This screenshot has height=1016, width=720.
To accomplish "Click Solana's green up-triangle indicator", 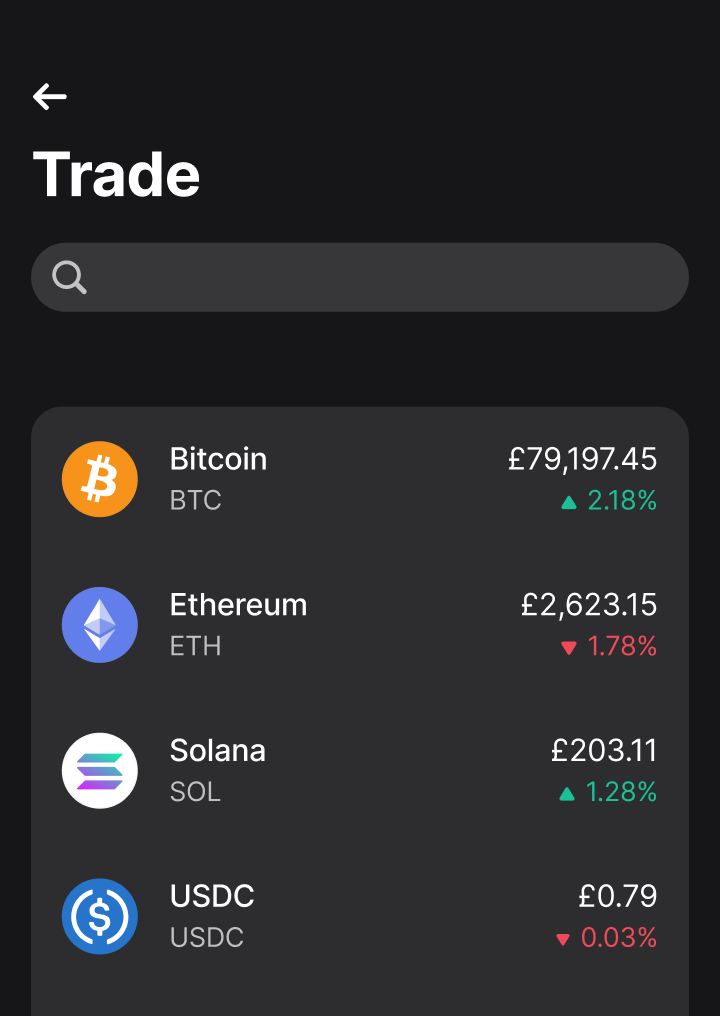I will tap(567, 794).
